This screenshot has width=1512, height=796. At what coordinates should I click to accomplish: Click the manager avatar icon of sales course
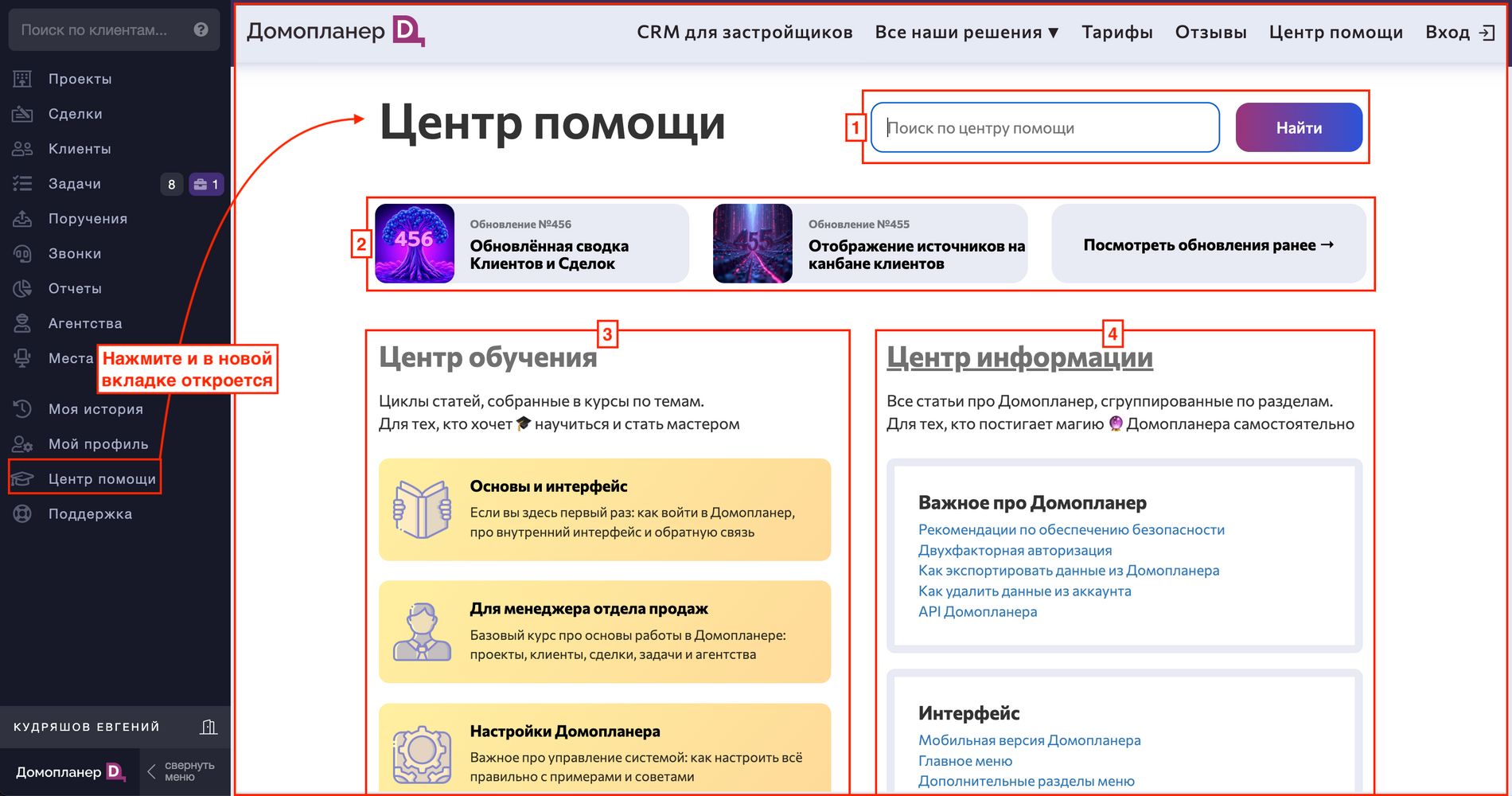(422, 632)
